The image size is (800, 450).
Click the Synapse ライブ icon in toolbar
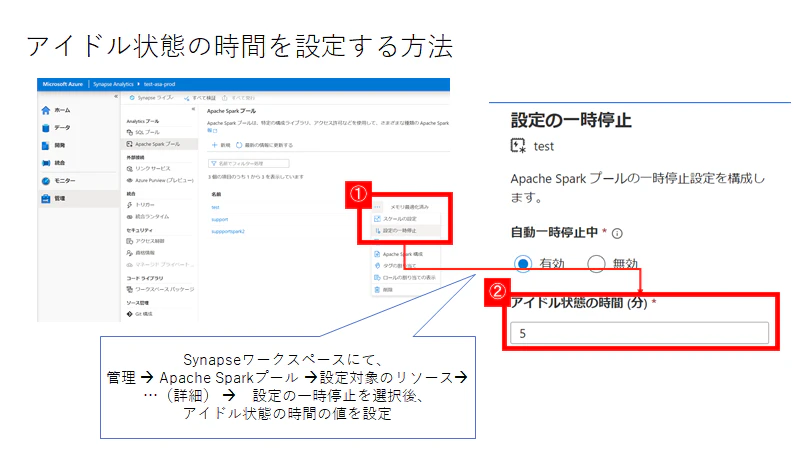tap(132, 97)
